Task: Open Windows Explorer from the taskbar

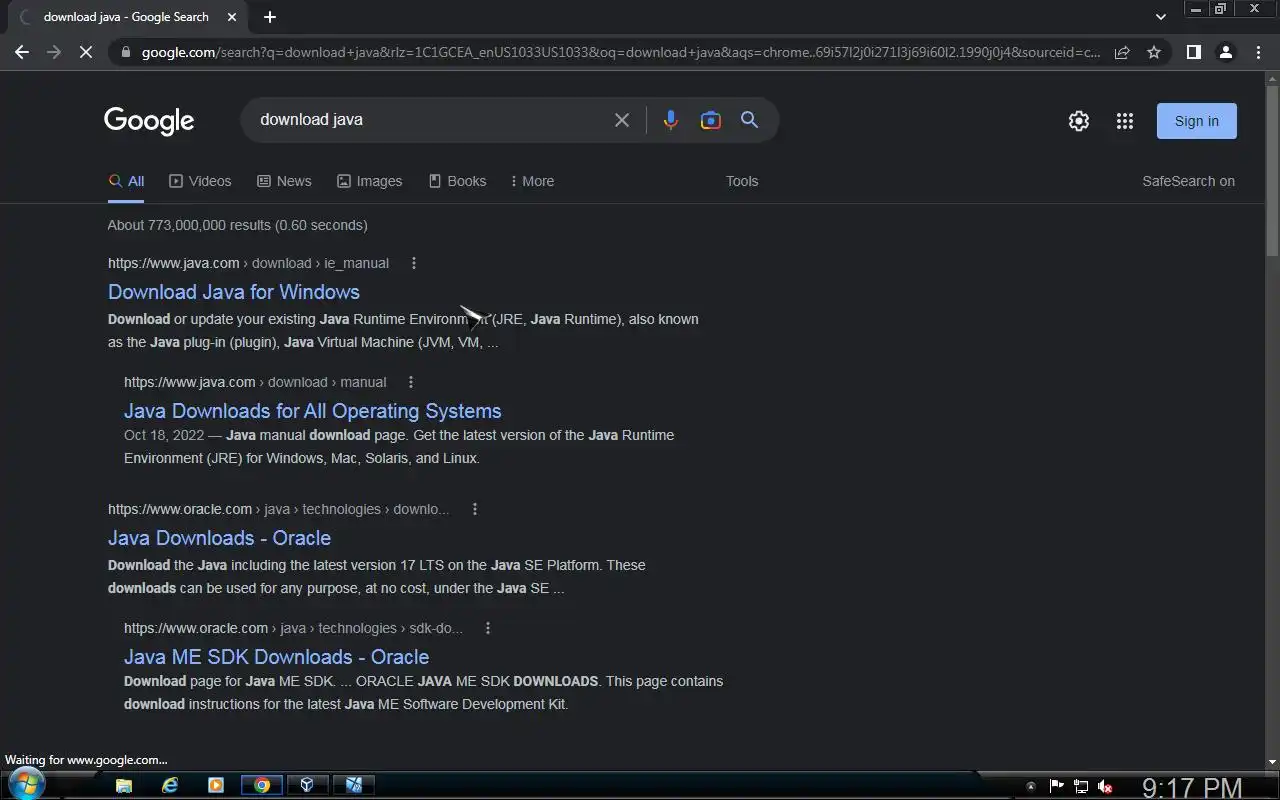Action: point(123,785)
